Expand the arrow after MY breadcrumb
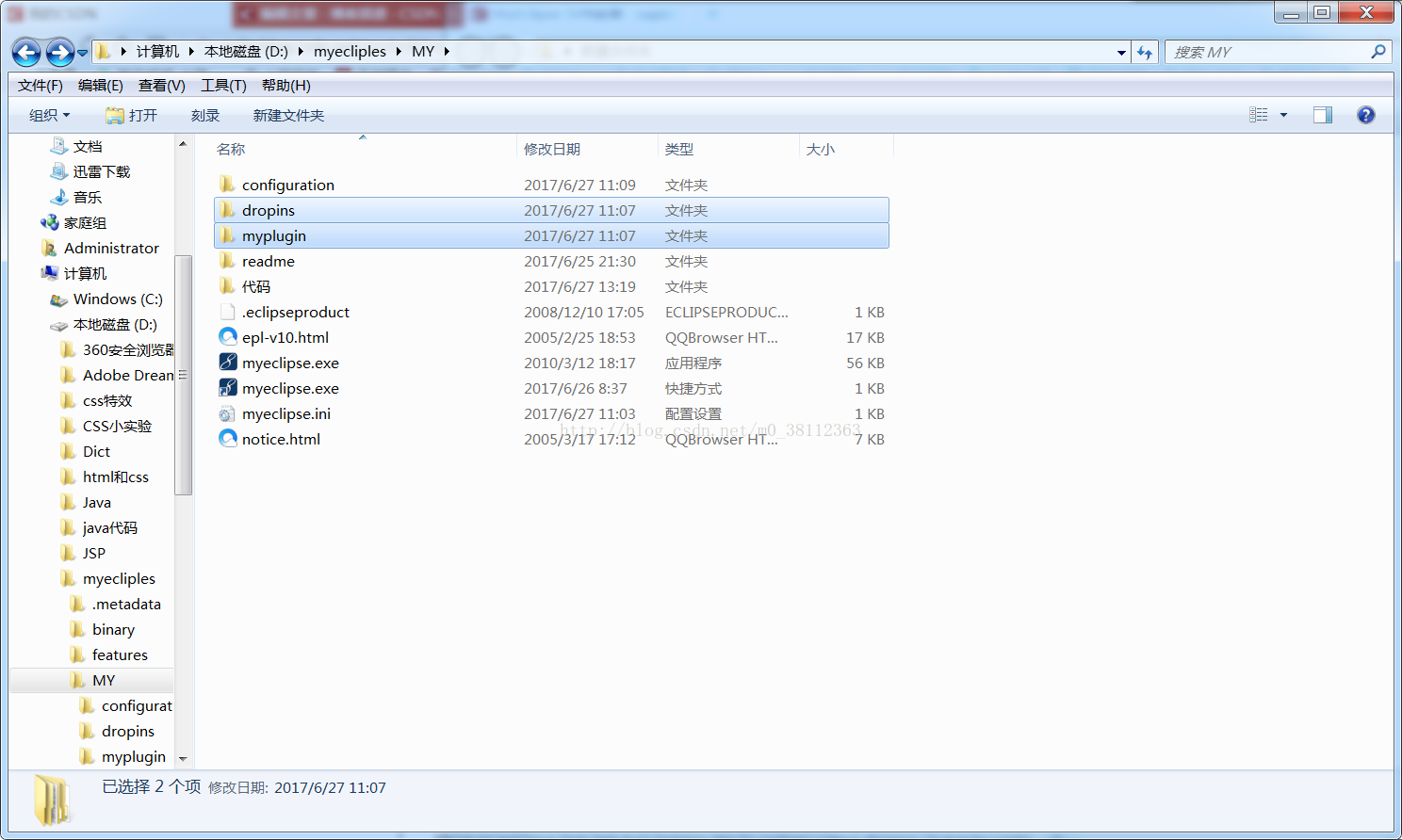1402x840 pixels. [447, 52]
